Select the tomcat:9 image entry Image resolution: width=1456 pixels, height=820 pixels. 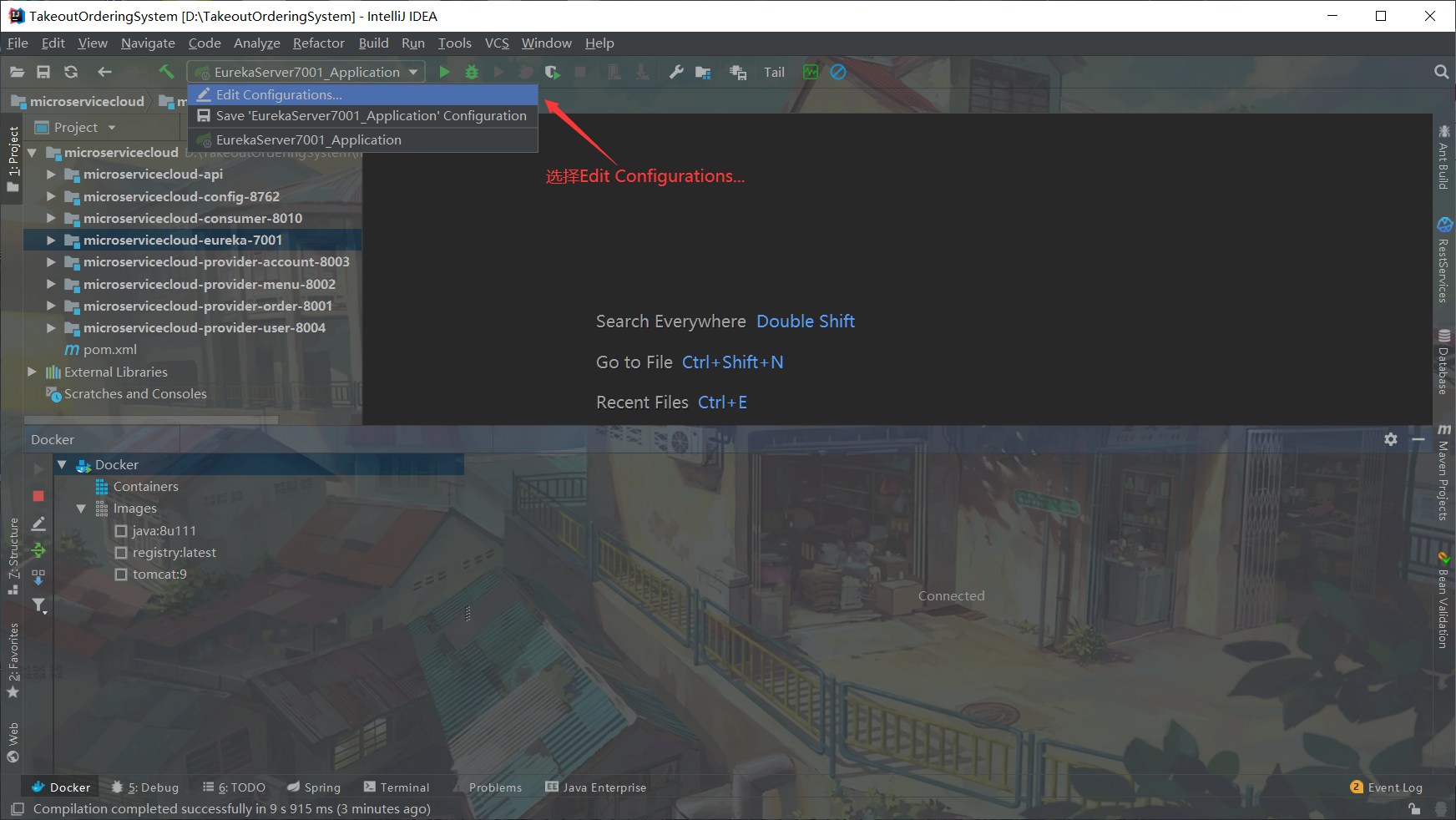point(159,574)
